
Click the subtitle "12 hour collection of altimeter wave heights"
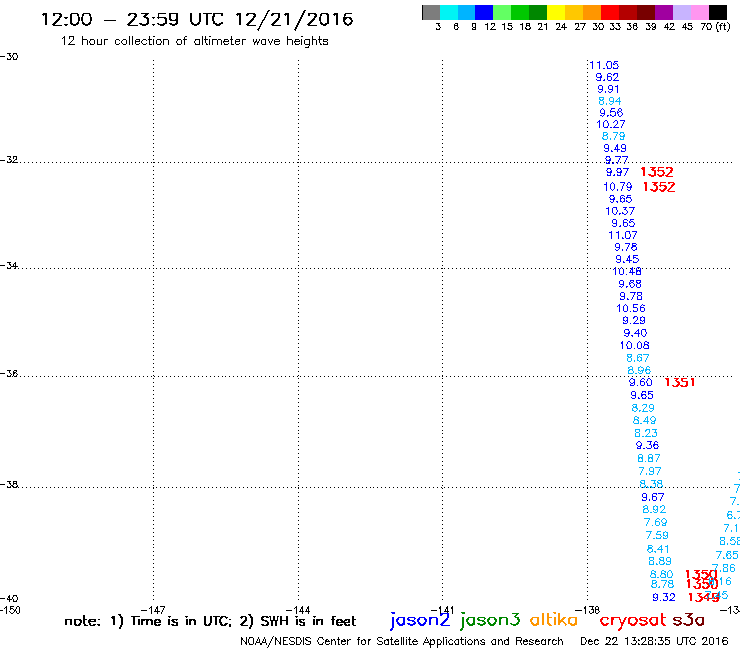pyautogui.click(x=194, y=41)
